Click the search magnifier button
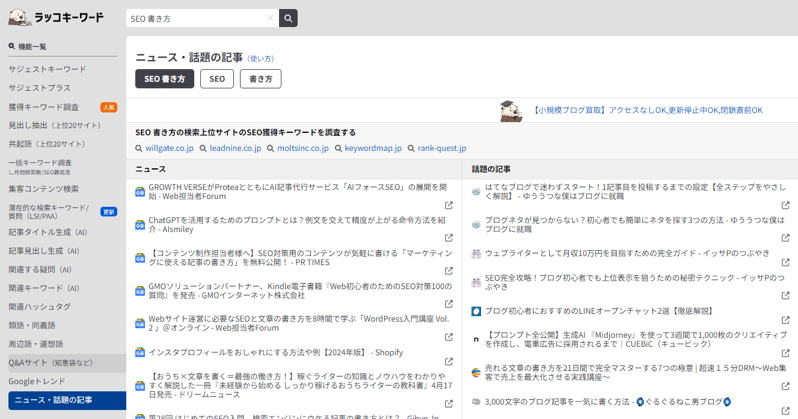Image resolution: width=798 pixels, height=419 pixels. 288,18
